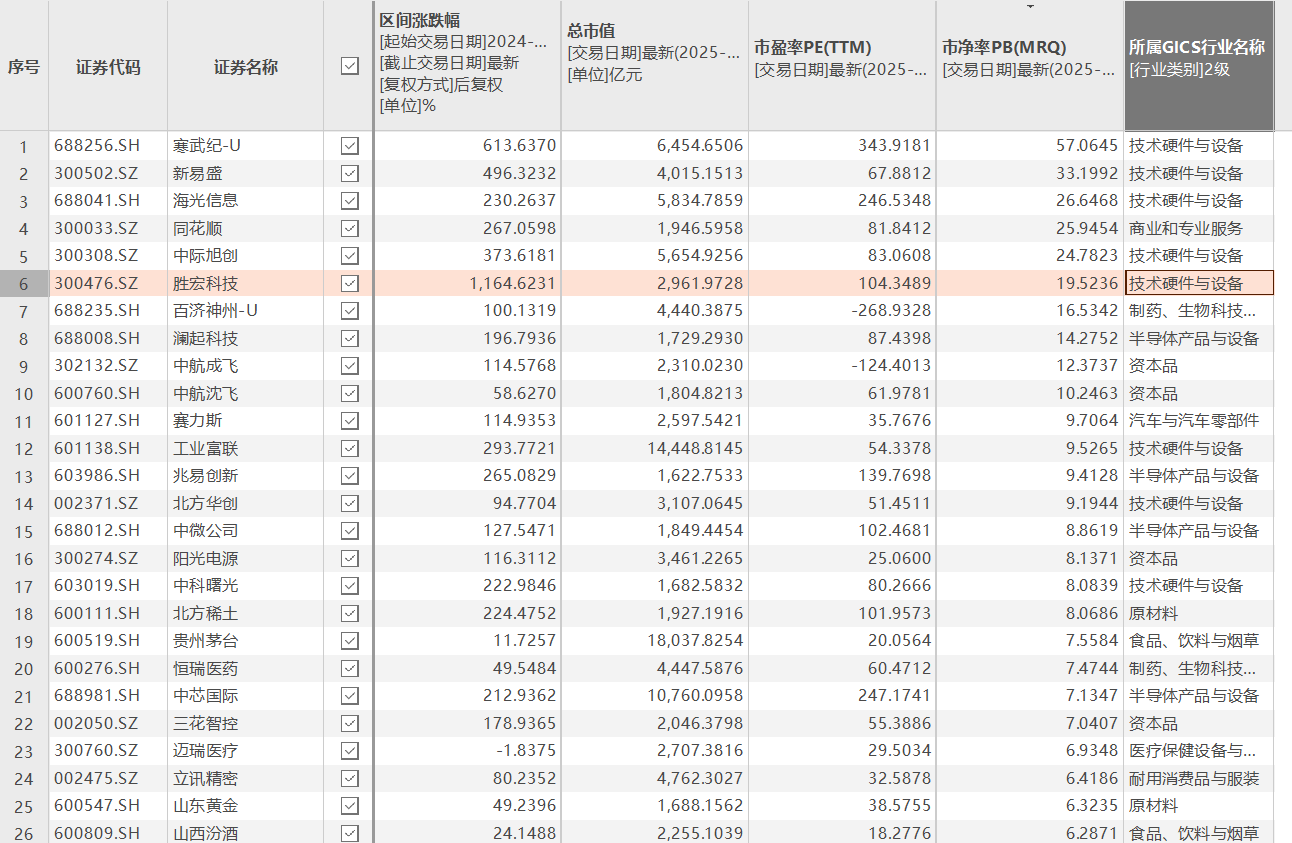This screenshot has height=843, width=1292.
Task: Uncheck the checkbox for 寒武纪-U
Action: tap(349, 146)
